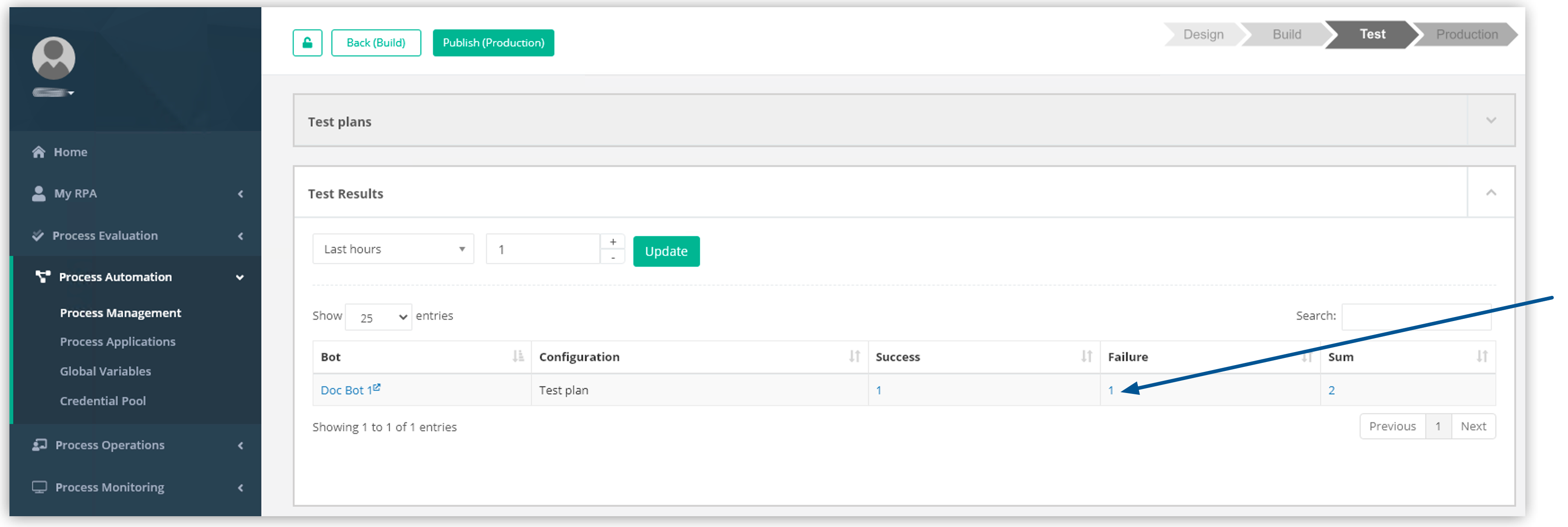Open the Last hours dropdown

click(x=392, y=248)
